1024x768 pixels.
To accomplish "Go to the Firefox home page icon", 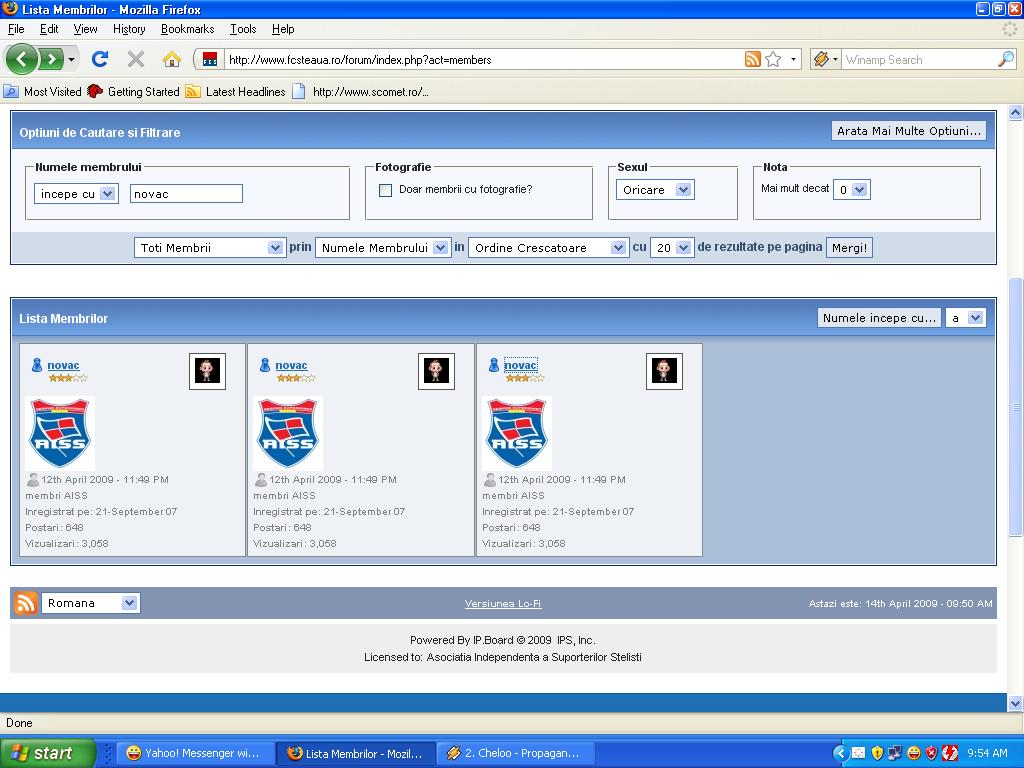I will pyautogui.click(x=172, y=59).
